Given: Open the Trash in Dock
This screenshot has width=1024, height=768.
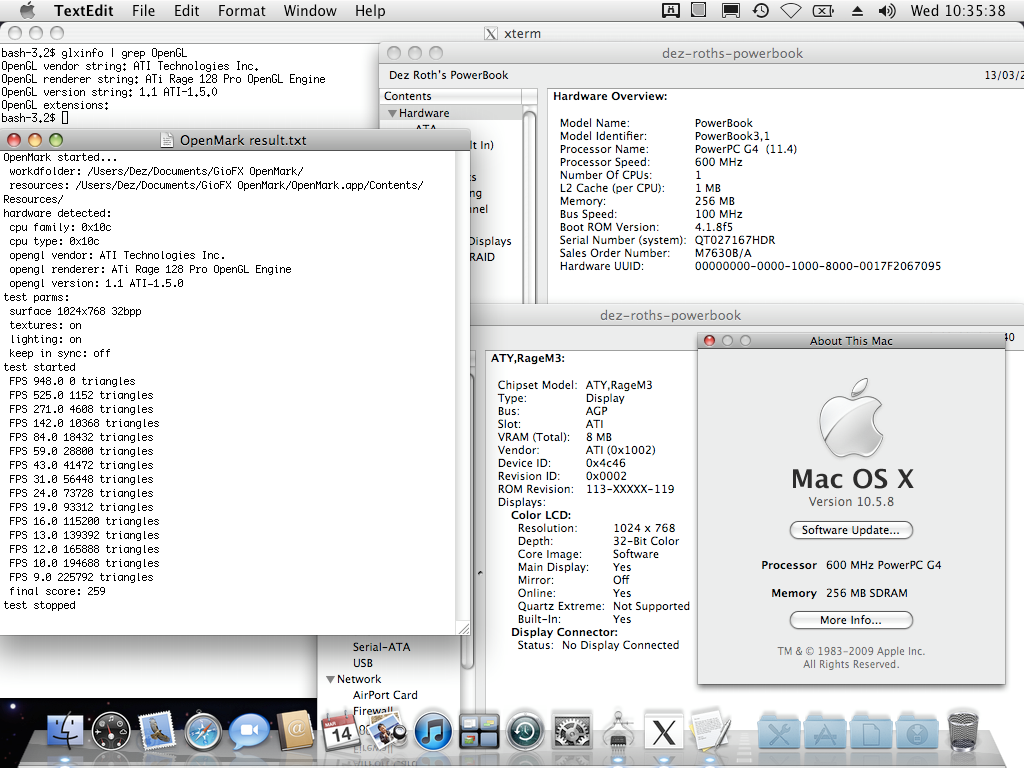Looking at the screenshot, I should click(963, 731).
